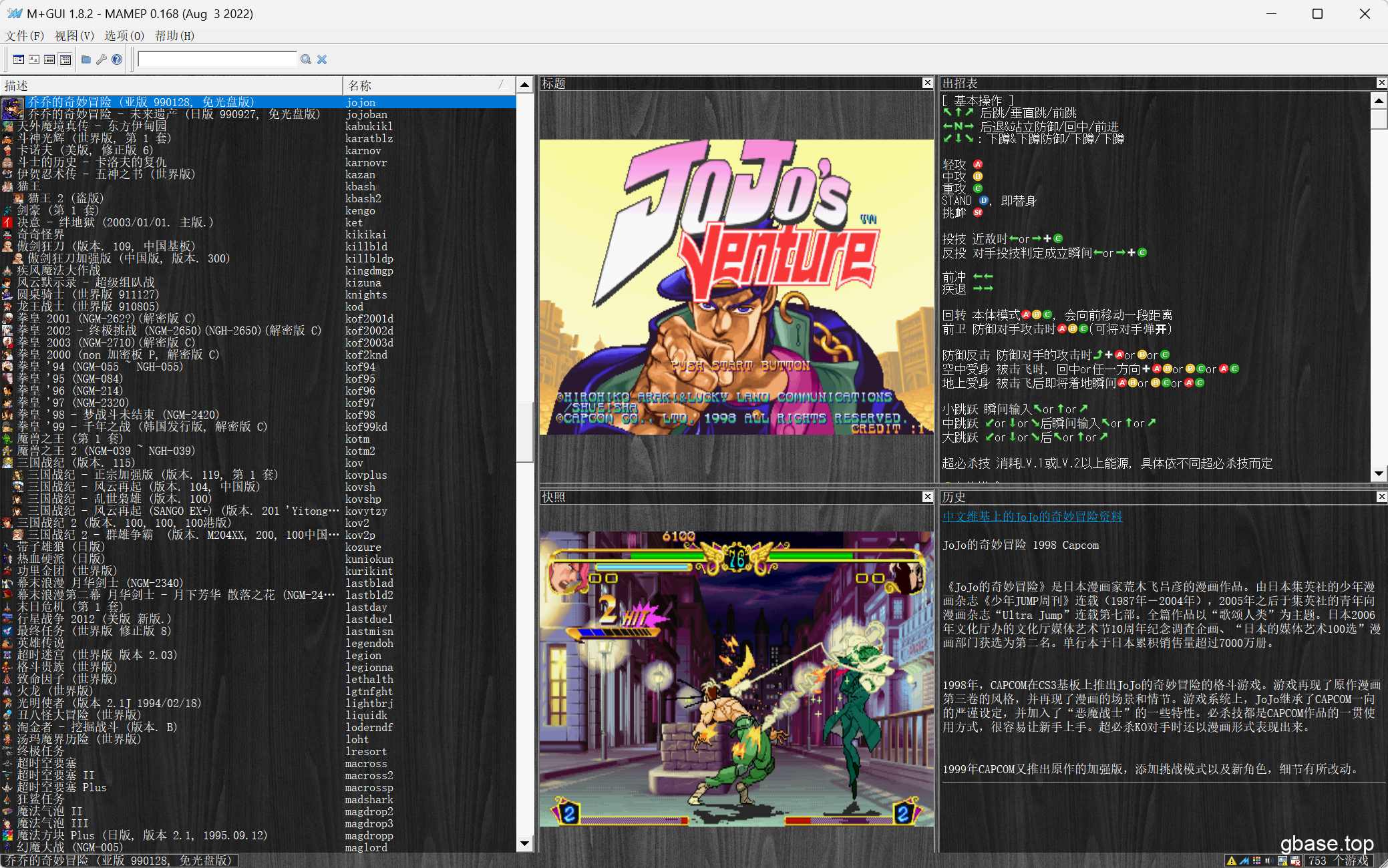Open the 帮助(H) menu
Viewport: 1388px width, 868px height.
coord(174,35)
